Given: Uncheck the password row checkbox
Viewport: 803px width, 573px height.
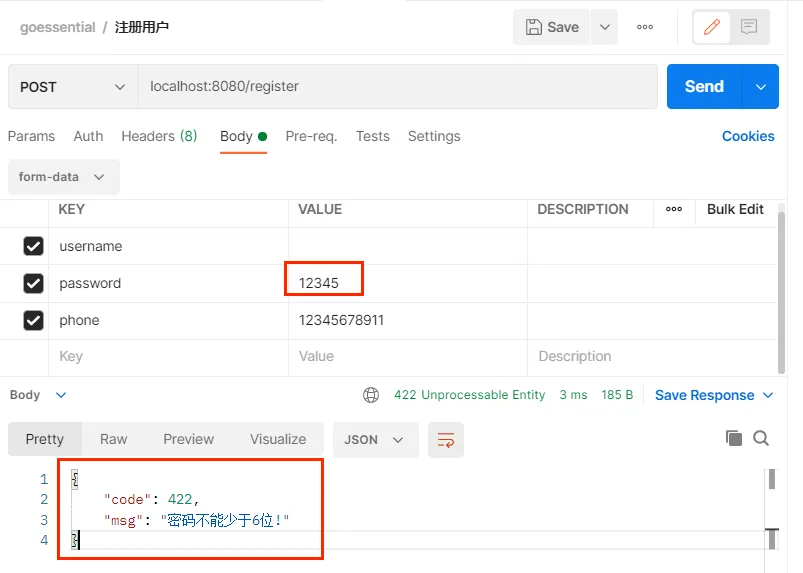Looking at the screenshot, I should (x=33, y=283).
